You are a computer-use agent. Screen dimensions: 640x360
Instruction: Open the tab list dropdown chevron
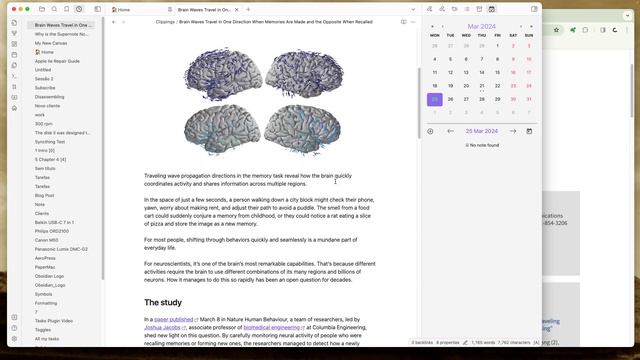click(x=413, y=9)
